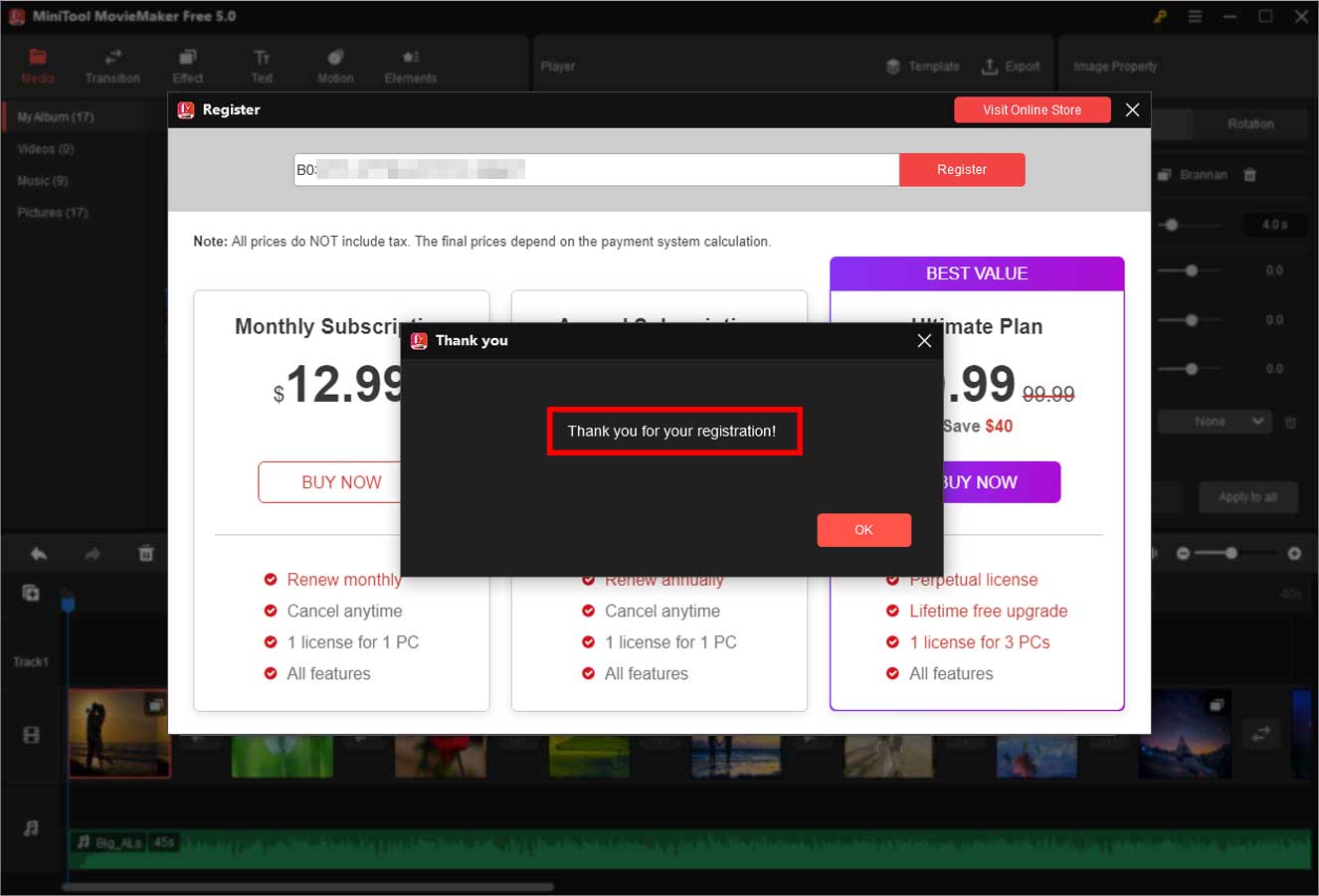Open the Effect tab
Screen dimensions: 1319x896
[187, 66]
